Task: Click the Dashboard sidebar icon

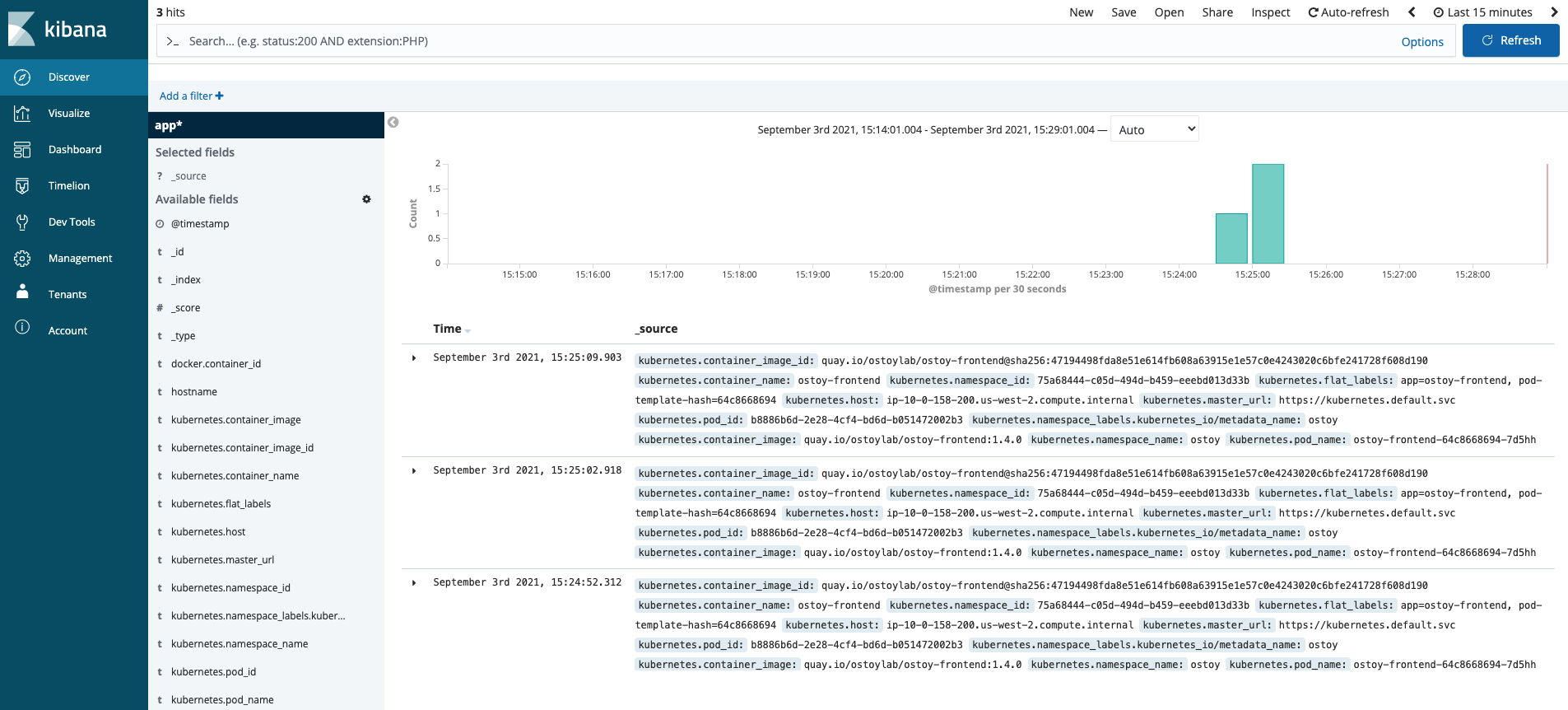Action: [x=22, y=150]
